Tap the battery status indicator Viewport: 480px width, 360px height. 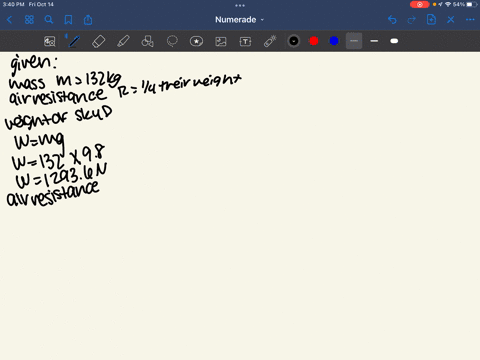(472, 4)
